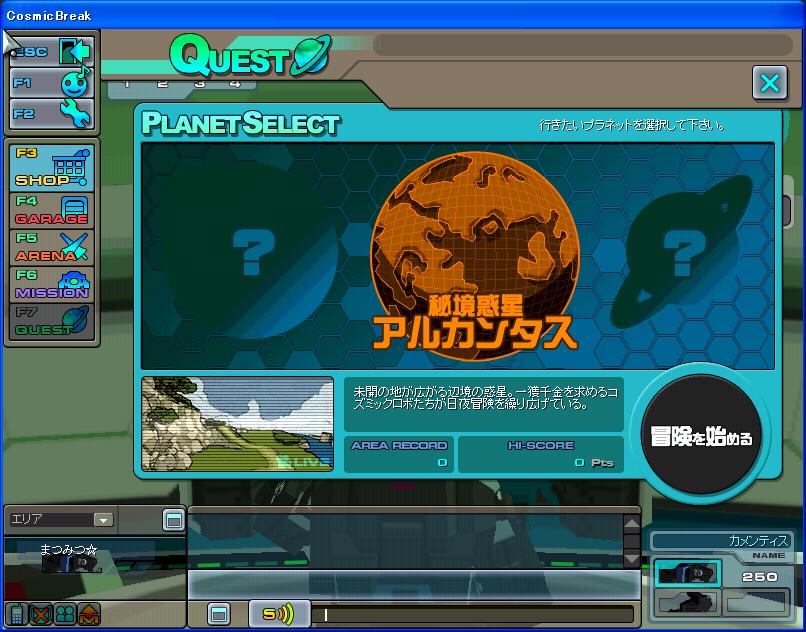The image size is (806, 632).
Task: Open the friends group icon
Action: (x=65, y=614)
